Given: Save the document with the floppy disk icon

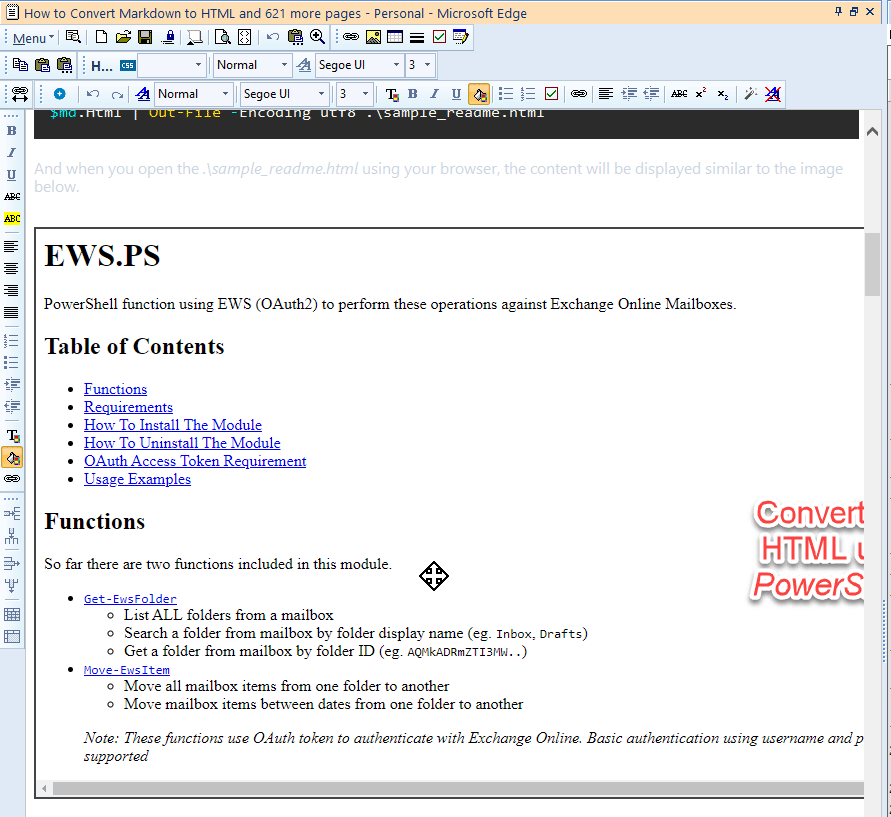Looking at the screenshot, I should 145,37.
